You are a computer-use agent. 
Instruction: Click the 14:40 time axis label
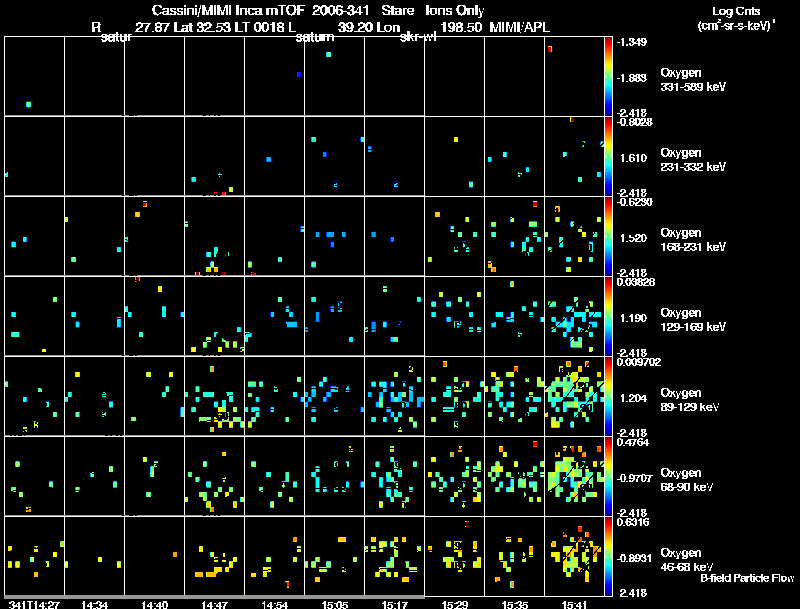point(155,604)
